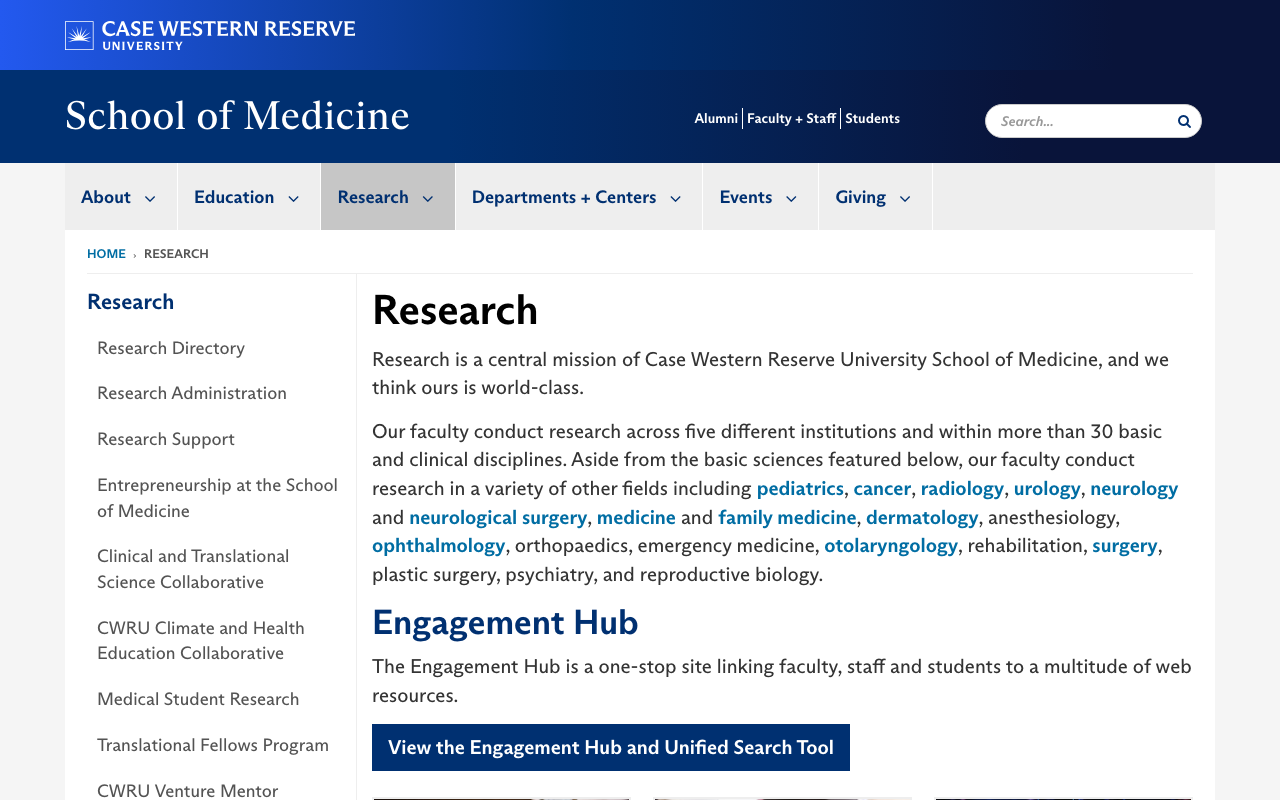Click the Case Western Reserve University logo

(210, 35)
